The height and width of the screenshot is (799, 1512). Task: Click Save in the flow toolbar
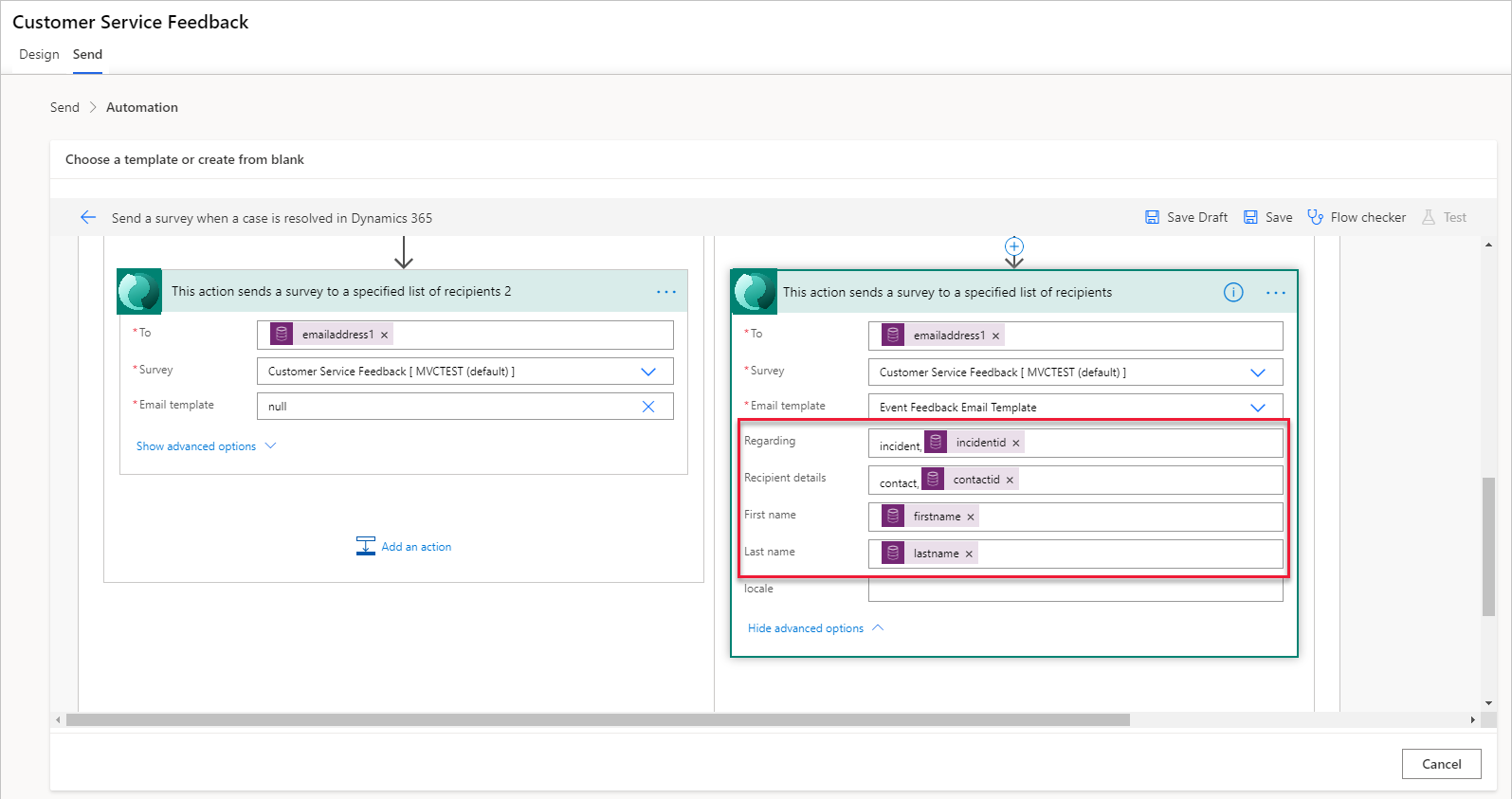(x=1267, y=217)
